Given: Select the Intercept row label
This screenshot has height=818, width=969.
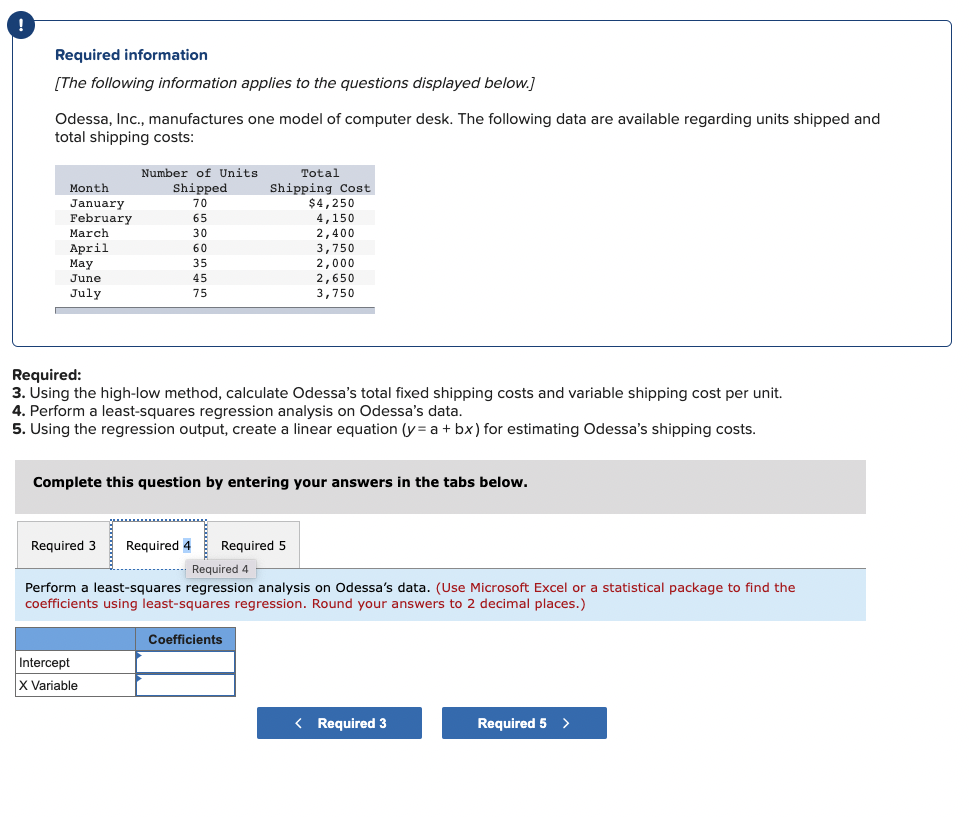Looking at the screenshot, I should pyautogui.click(x=46, y=662).
